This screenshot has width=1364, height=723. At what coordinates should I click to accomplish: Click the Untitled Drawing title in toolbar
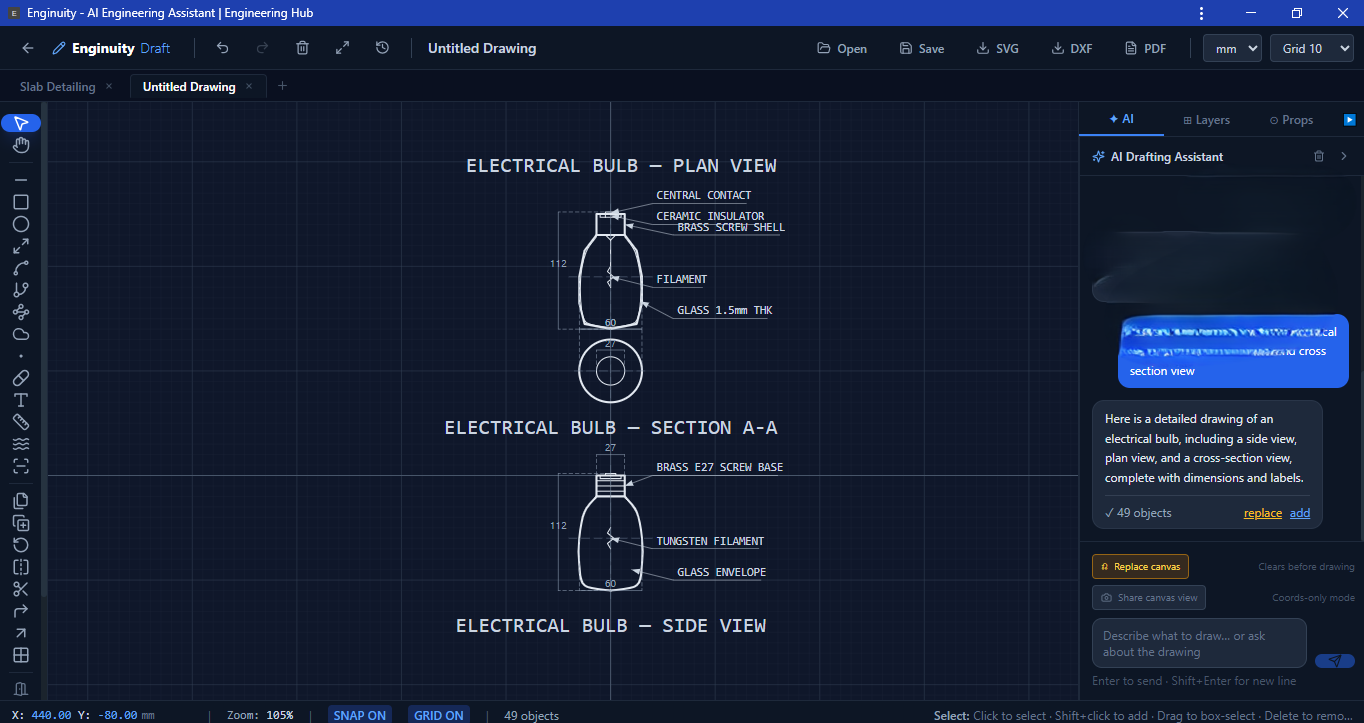(x=482, y=48)
